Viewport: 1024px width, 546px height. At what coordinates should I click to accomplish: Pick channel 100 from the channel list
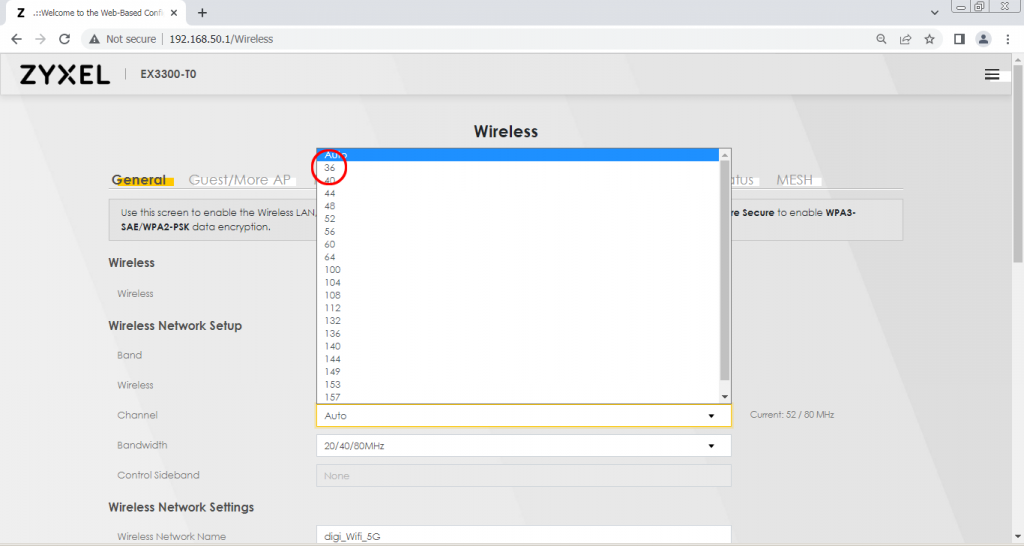(x=332, y=270)
